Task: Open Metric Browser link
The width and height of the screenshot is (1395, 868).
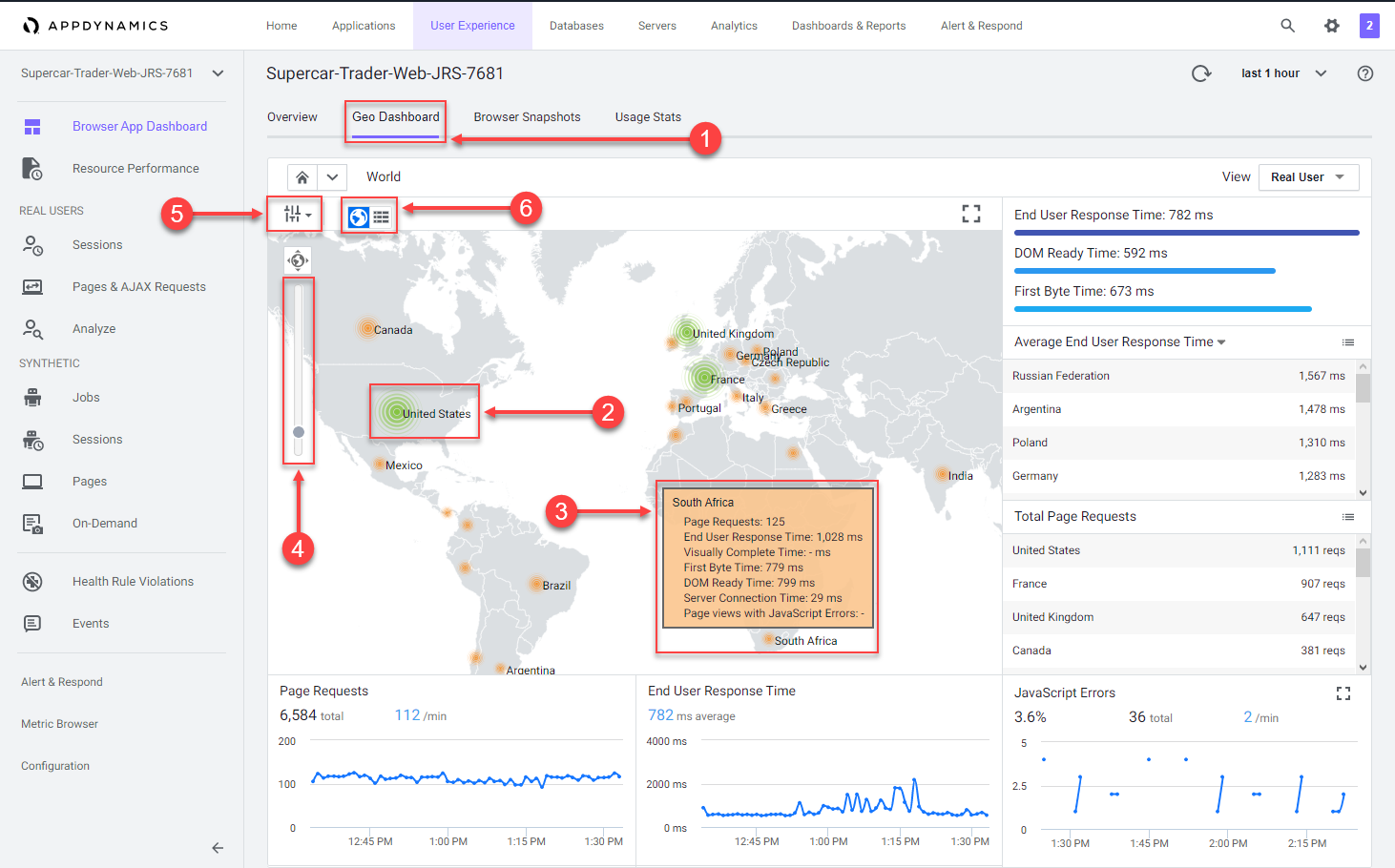Action: [x=59, y=724]
